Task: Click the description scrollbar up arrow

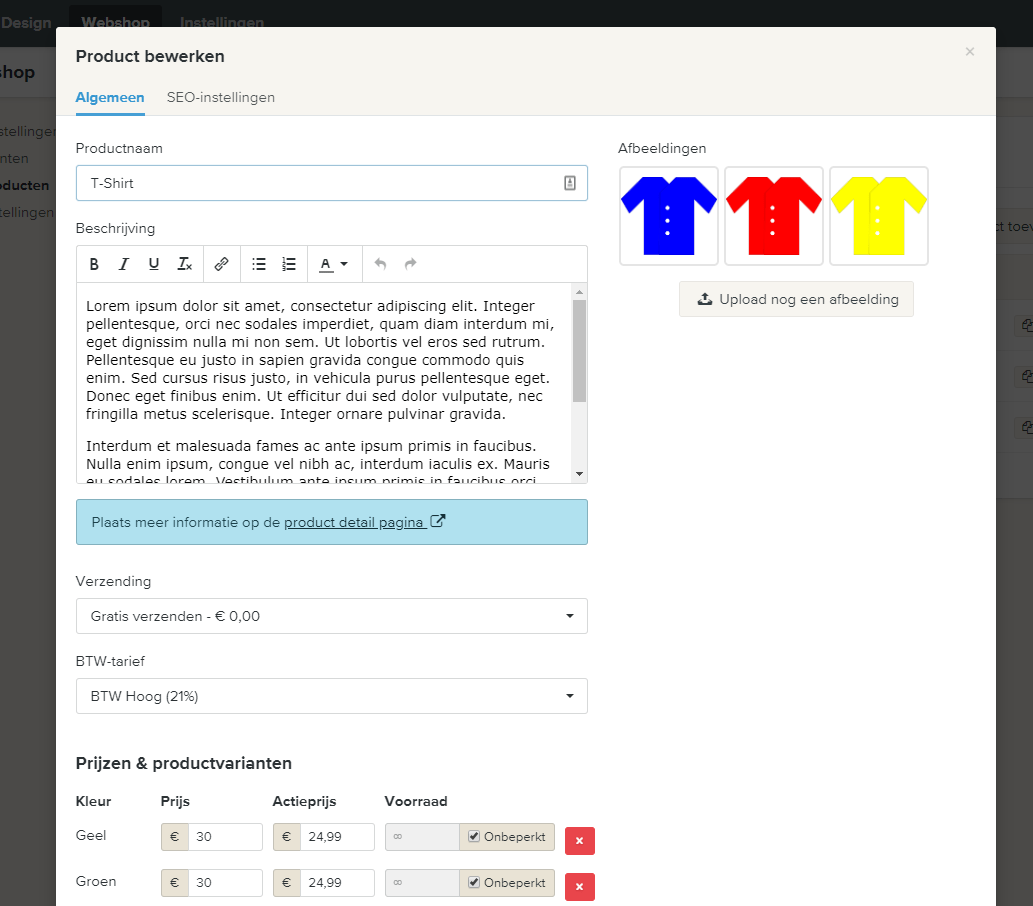Action: click(x=580, y=292)
